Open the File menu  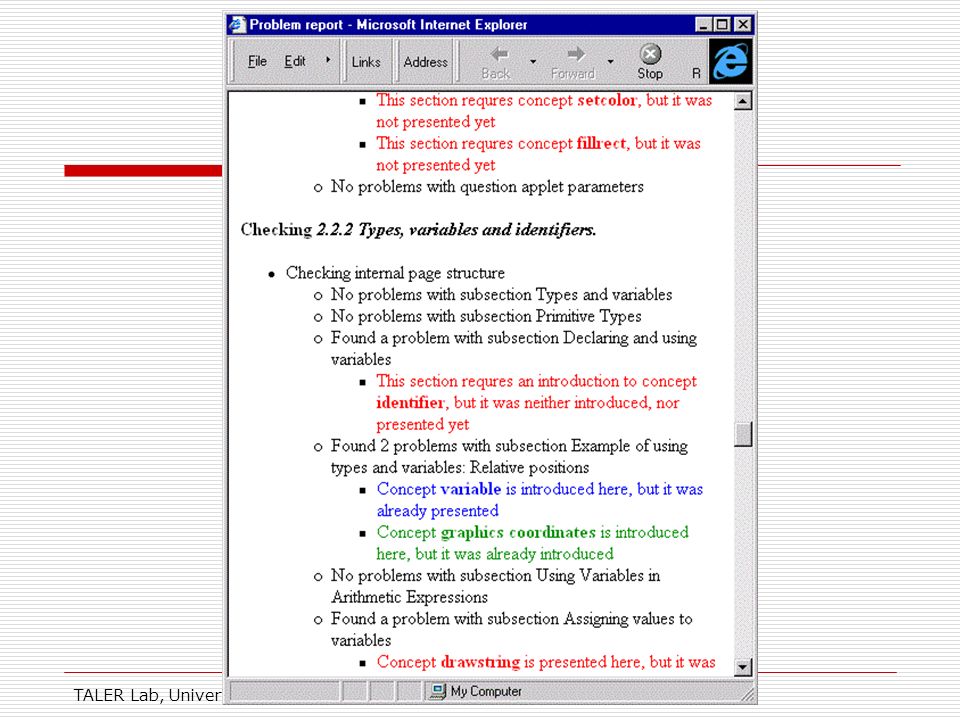coord(257,61)
